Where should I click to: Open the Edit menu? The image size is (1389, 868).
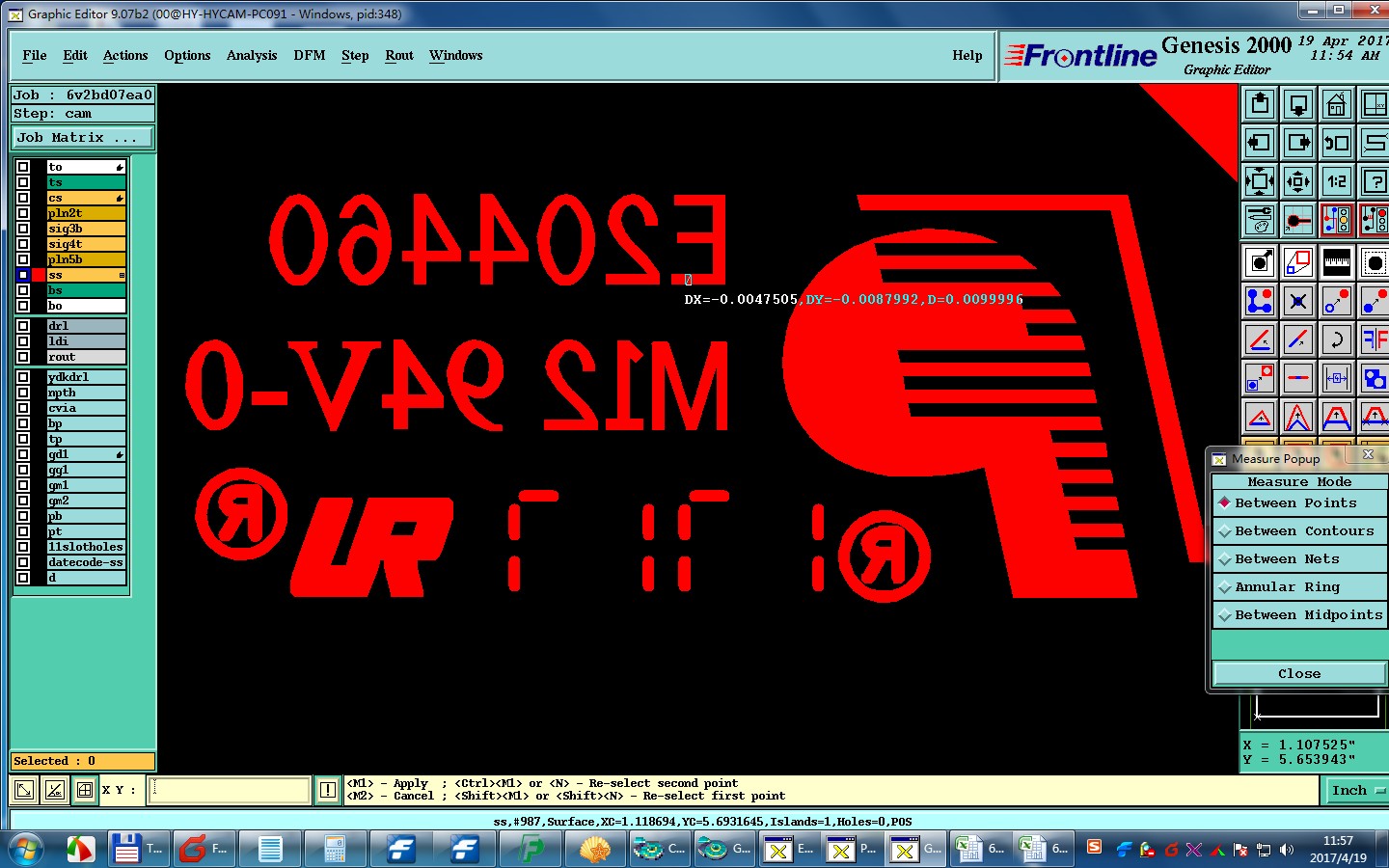tap(75, 56)
